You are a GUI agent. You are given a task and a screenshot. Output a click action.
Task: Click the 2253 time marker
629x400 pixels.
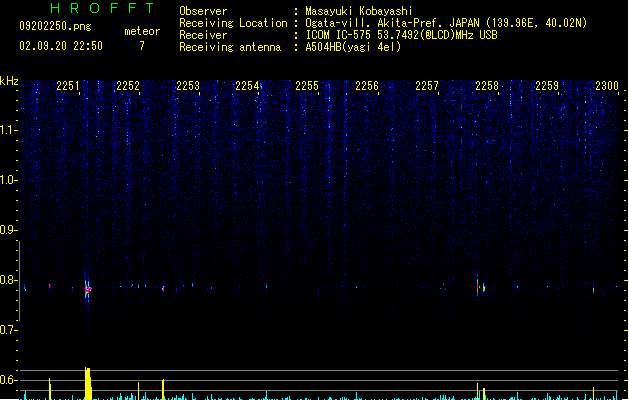pyautogui.click(x=188, y=86)
